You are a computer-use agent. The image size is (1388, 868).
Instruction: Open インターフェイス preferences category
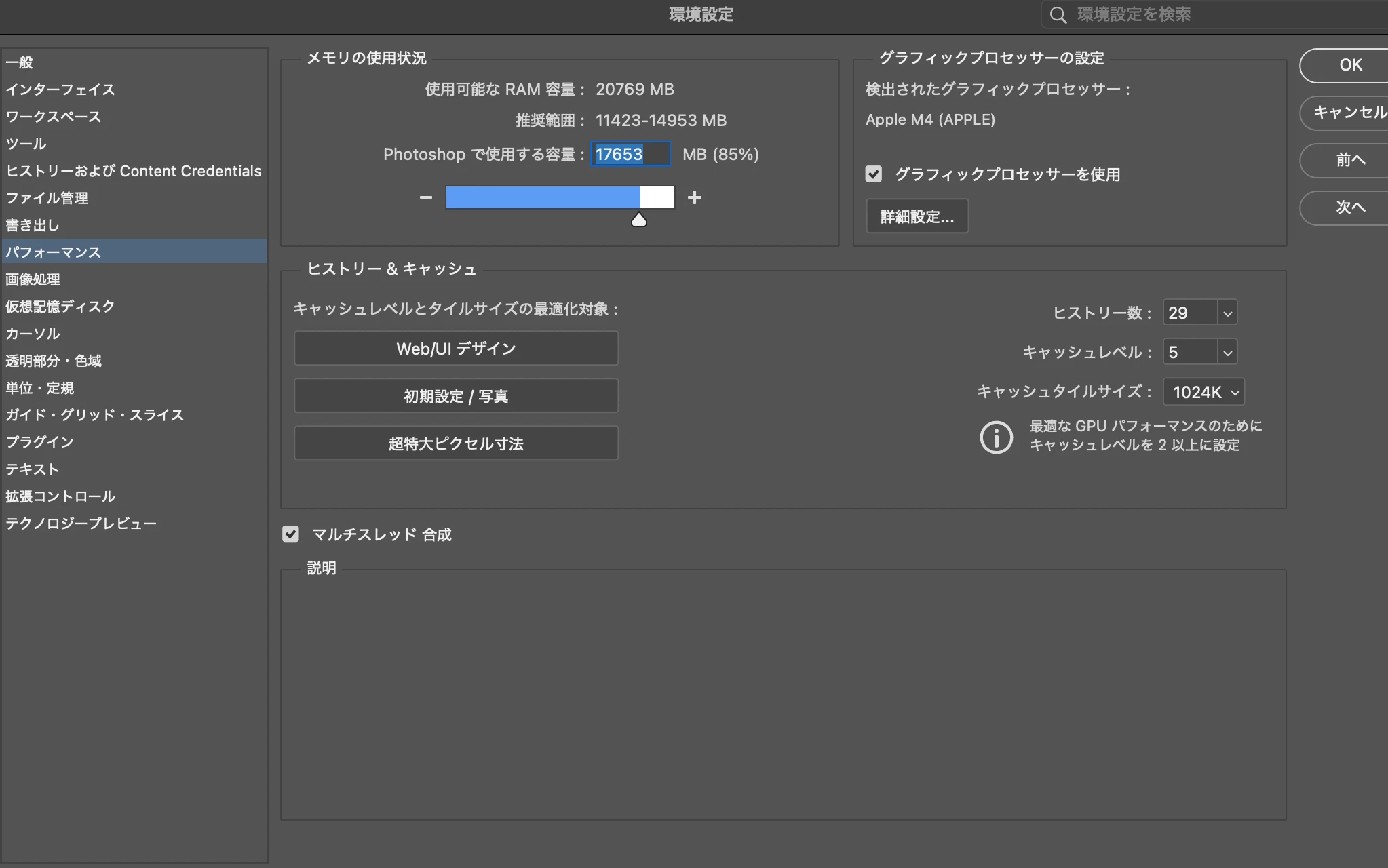click(60, 90)
